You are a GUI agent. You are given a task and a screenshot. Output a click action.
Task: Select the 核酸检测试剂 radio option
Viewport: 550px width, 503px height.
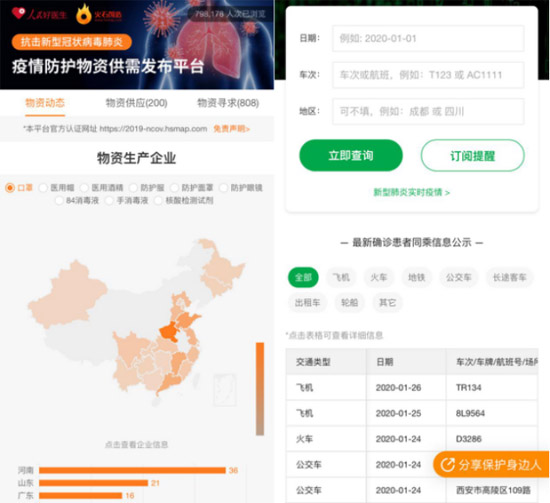[158, 200]
